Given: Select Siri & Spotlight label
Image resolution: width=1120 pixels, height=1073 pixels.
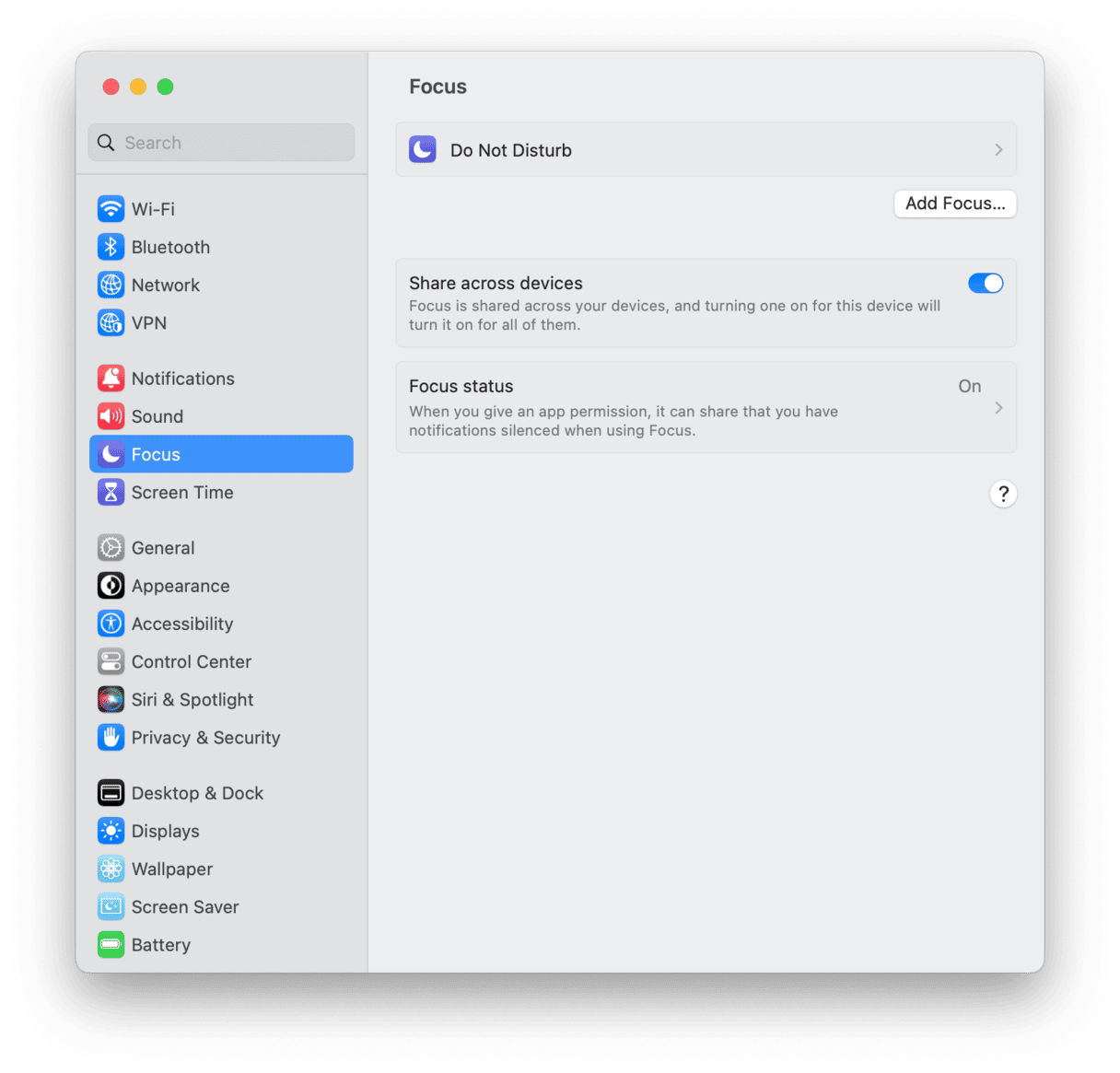Looking at the screenshot, I should point(192,699).
